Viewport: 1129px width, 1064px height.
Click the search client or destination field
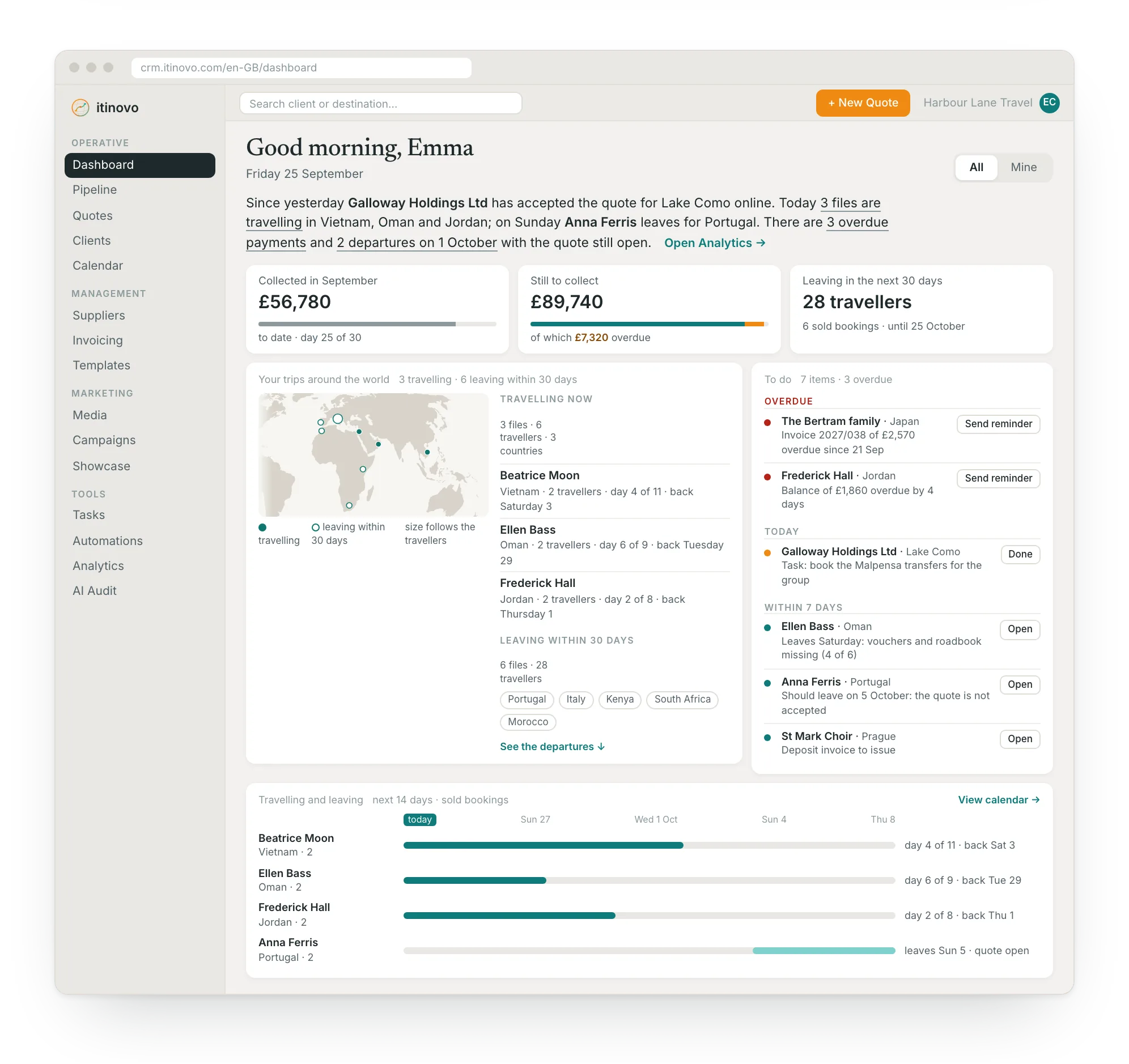pos(380,104)
